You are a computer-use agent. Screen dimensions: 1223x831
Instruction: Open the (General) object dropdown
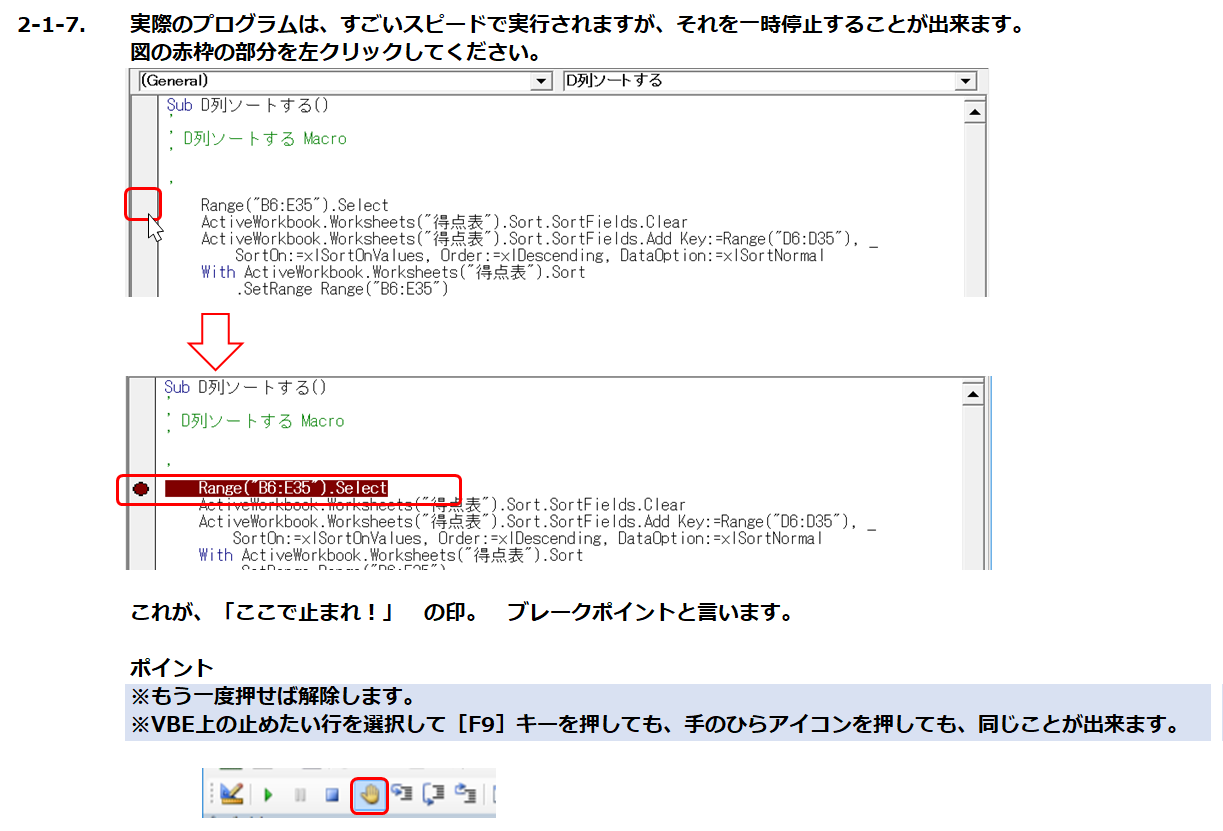coord(543,81)
